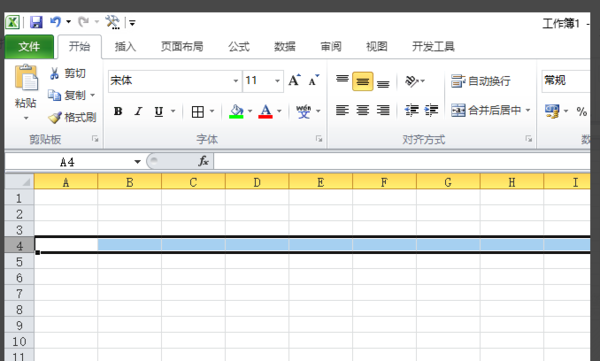Align text right
Viewport: 600px width, 361px height.
pyautogui.click(x=383, y=111)
